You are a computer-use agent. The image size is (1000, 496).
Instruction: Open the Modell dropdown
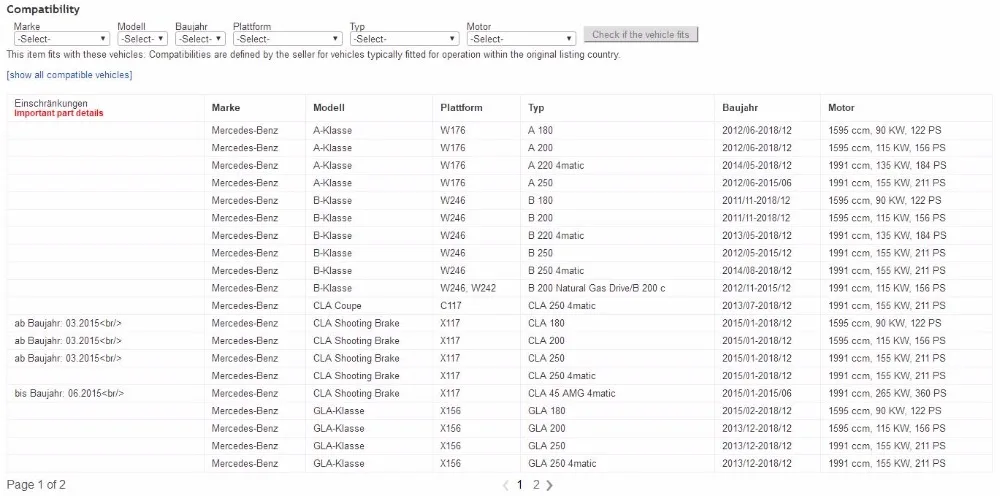(x=142, y=39)
